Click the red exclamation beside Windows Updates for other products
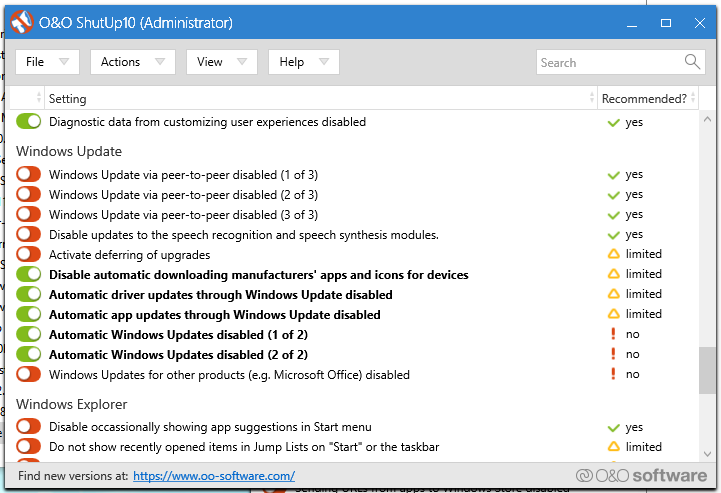The height and width of the screenshot is (493, 721). pyautogui.click(x=613, y=374)
